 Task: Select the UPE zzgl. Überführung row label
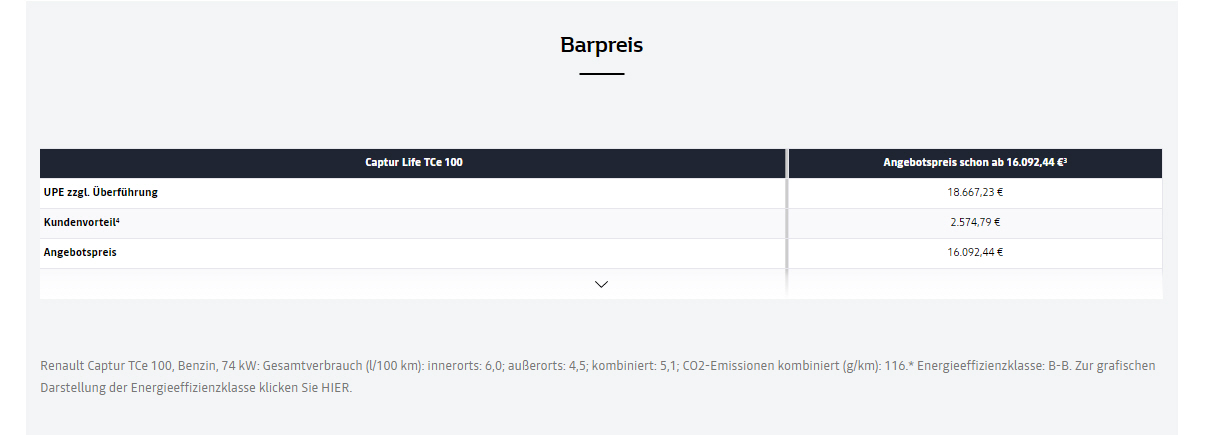click(x=100, y=192)
